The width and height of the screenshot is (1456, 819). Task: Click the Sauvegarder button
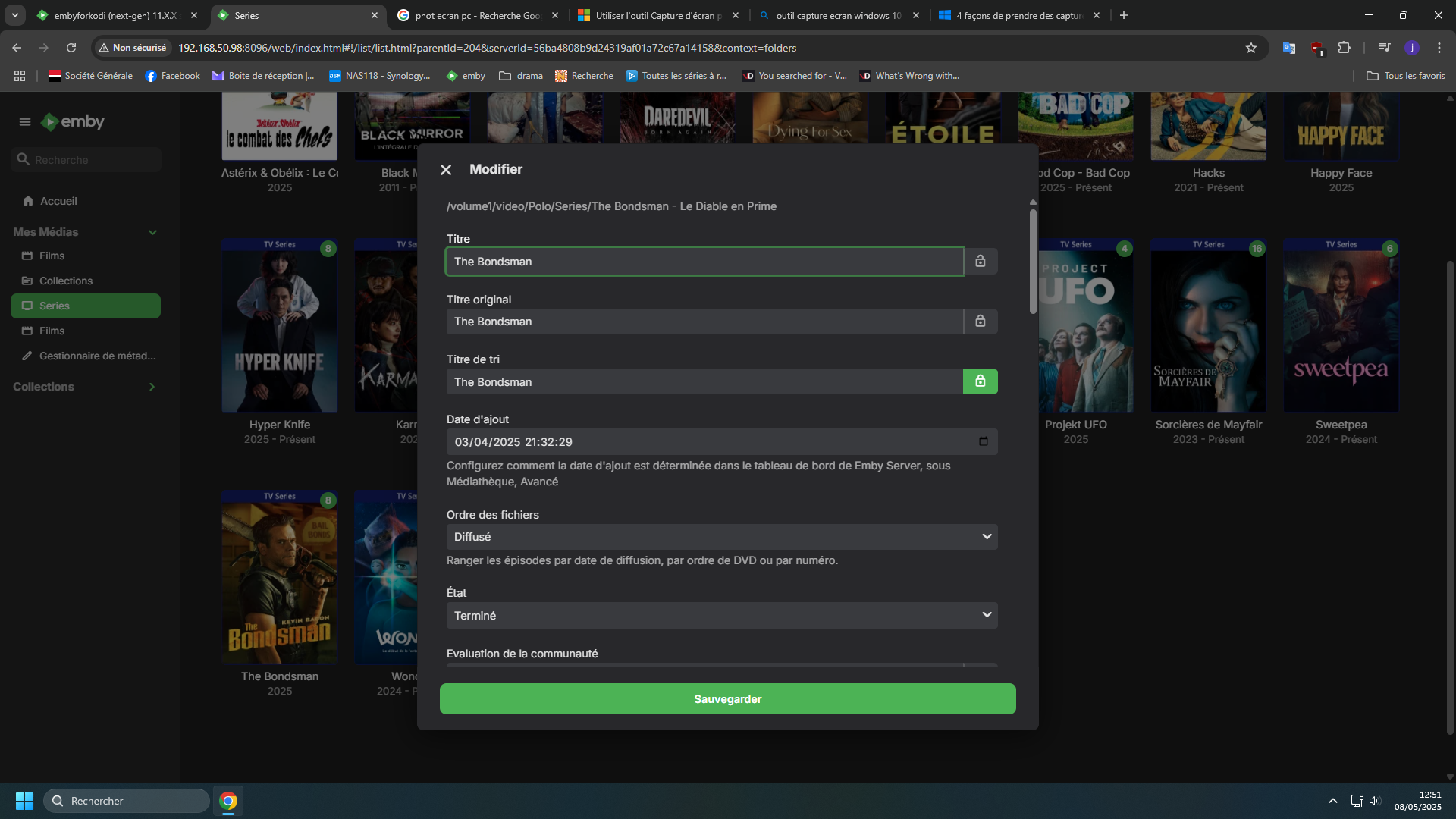(727, 699)
